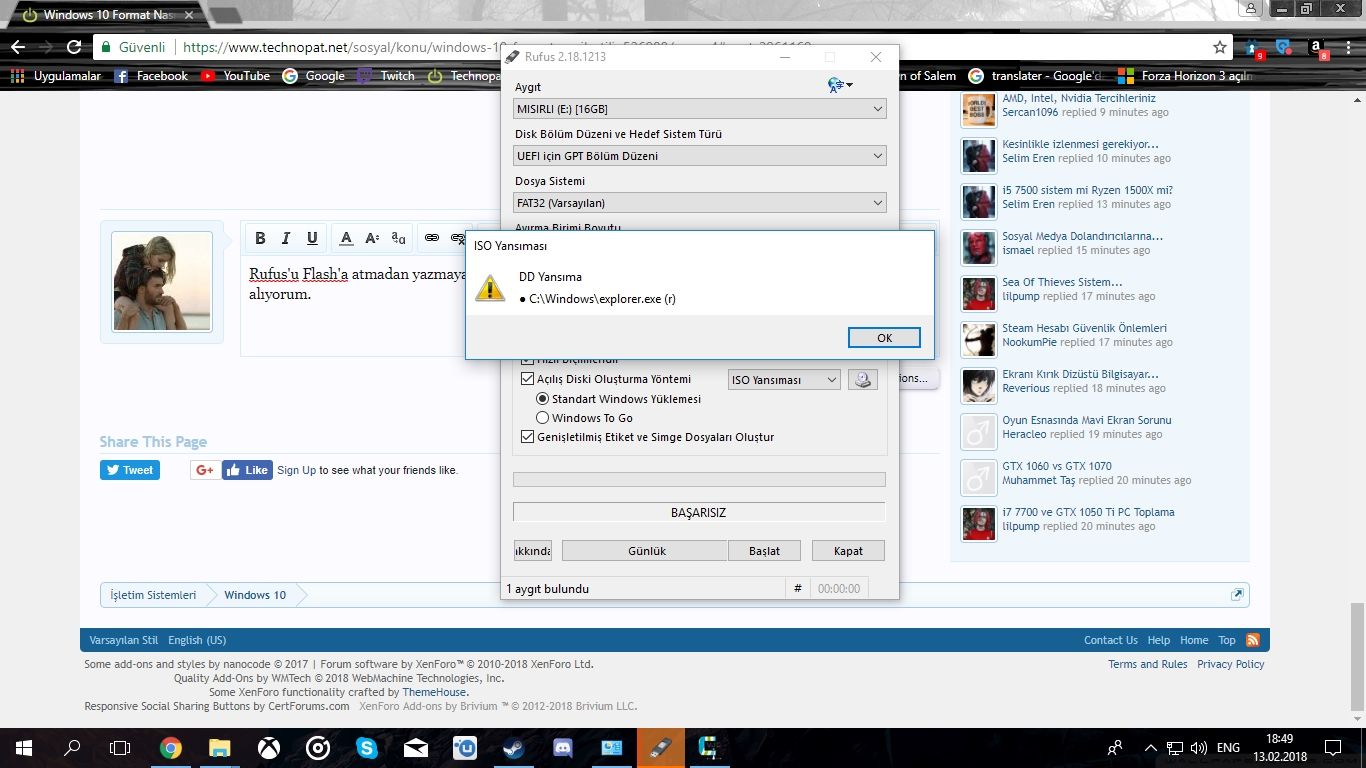
Task: Go to İşletim Sistemleri breadcrumb
Action: [153, 595]
